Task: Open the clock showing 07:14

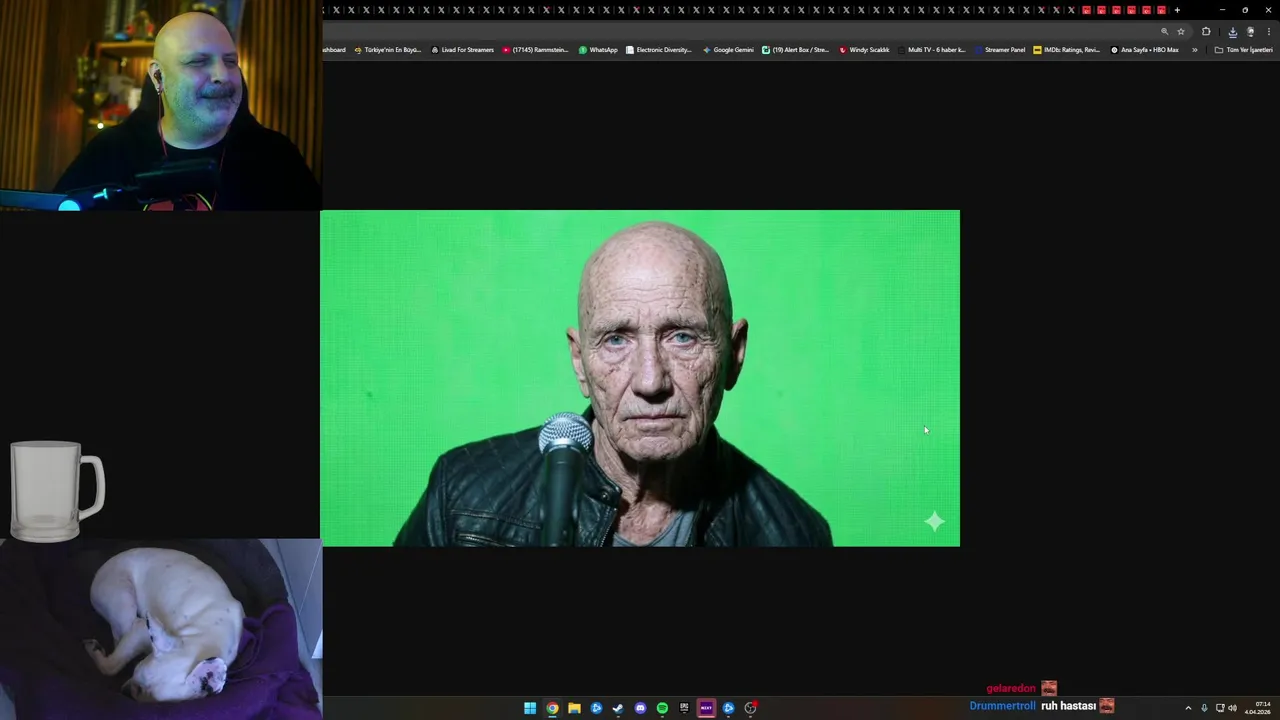Action: tap(1258, 708)
